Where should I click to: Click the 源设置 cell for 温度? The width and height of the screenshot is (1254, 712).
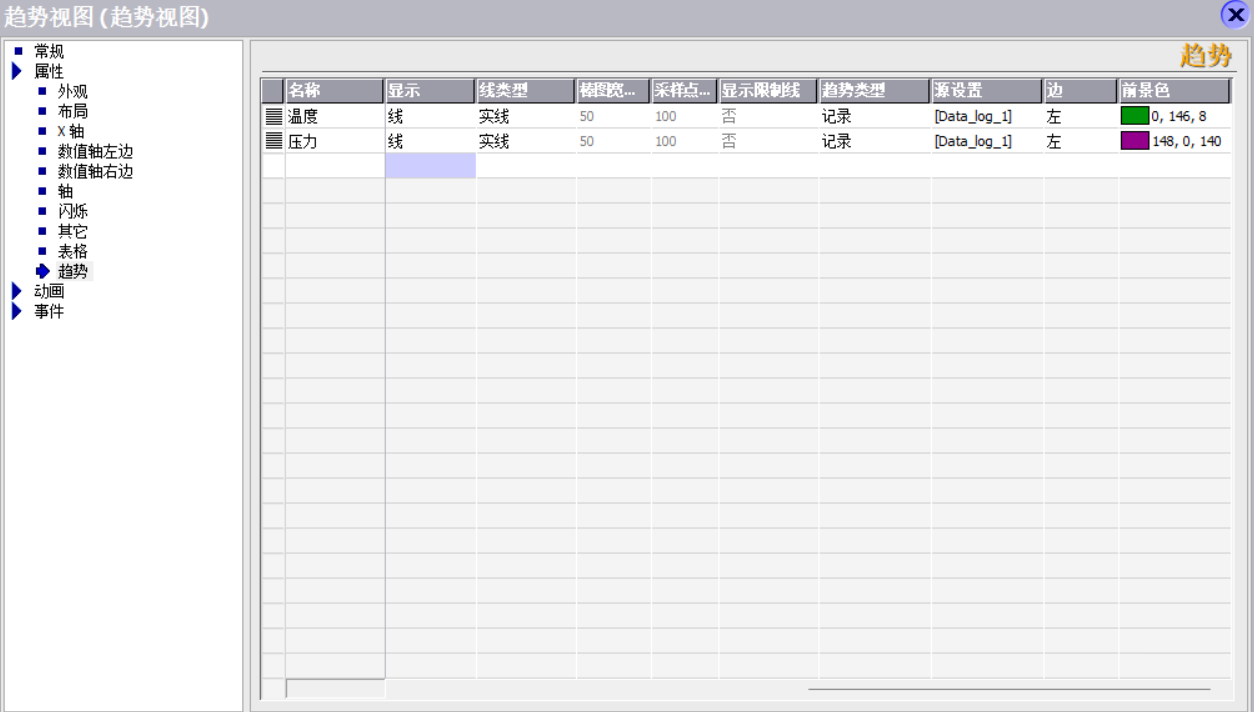tap(986, 116)
